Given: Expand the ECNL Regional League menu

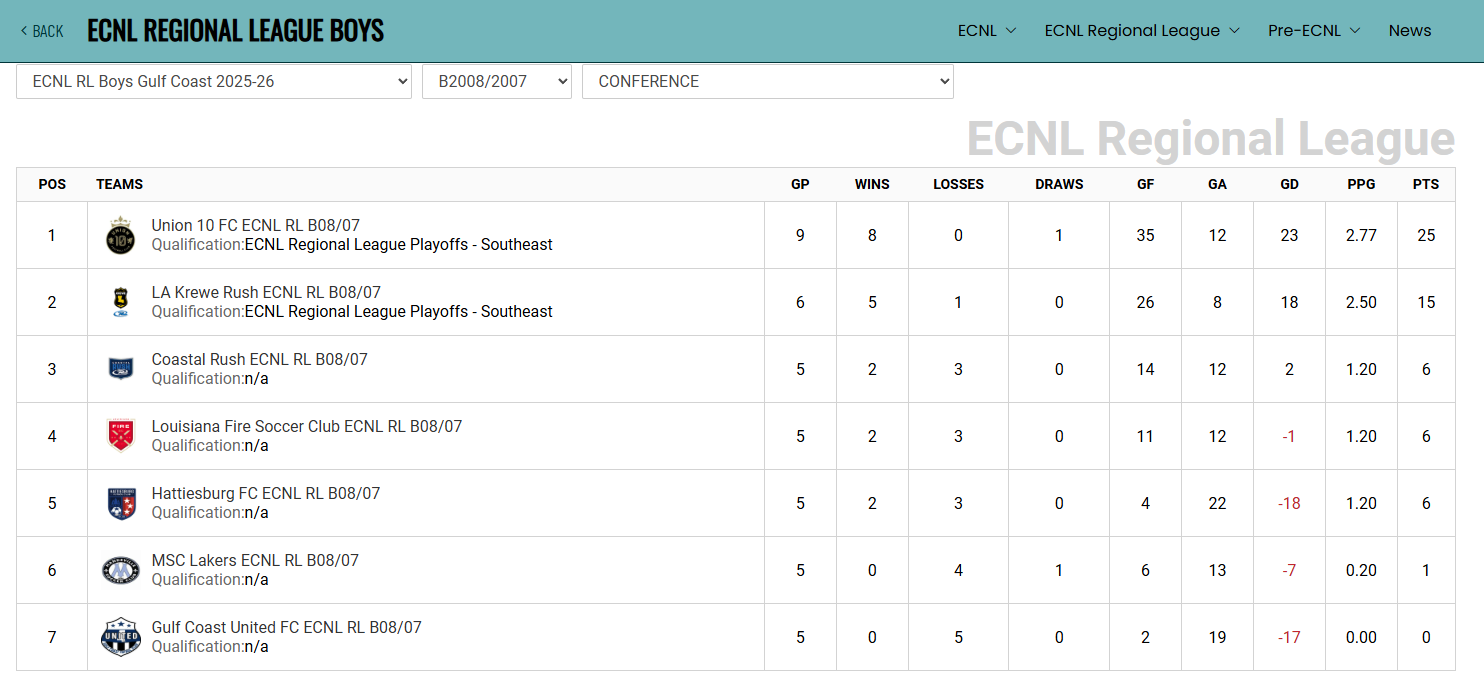Looking at the screenshot, I should coord(1141,31).
